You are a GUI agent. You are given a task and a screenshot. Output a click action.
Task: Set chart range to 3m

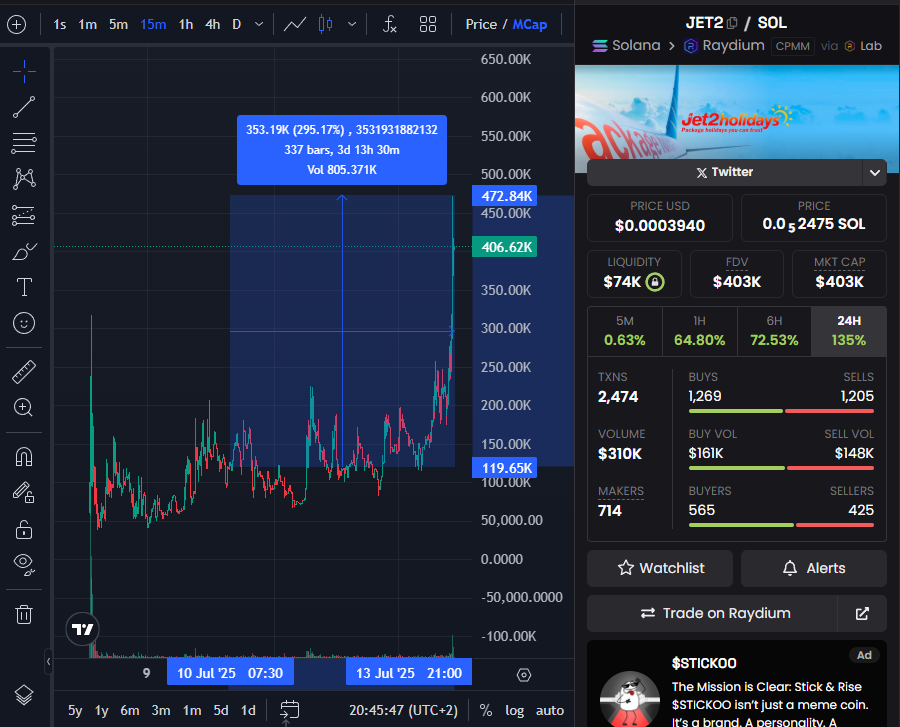click(x=161, y=710)
